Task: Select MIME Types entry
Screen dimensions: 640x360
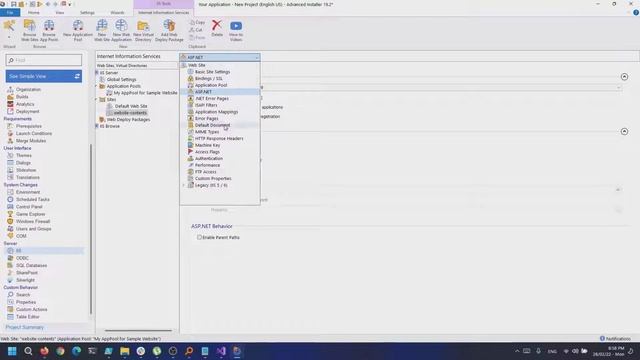Action: point(207,132)
